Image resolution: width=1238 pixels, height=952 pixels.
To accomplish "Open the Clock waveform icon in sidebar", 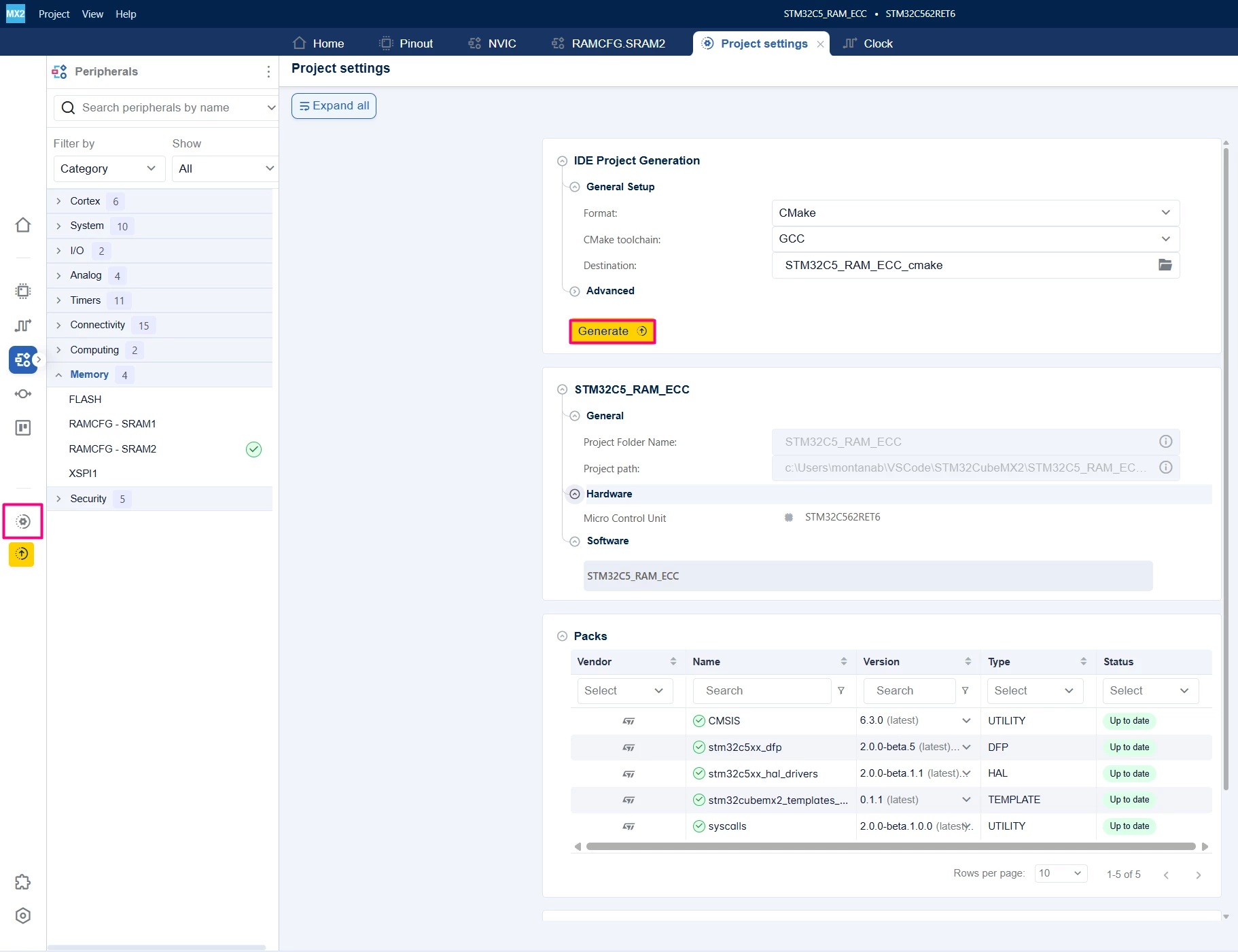I will (x=23, y=325).
